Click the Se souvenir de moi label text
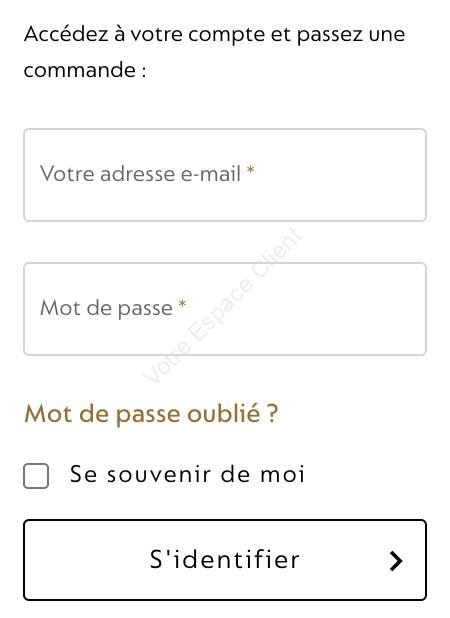Image resolution: width=450 pixels, height=618 pixels. tap(188, 474)
